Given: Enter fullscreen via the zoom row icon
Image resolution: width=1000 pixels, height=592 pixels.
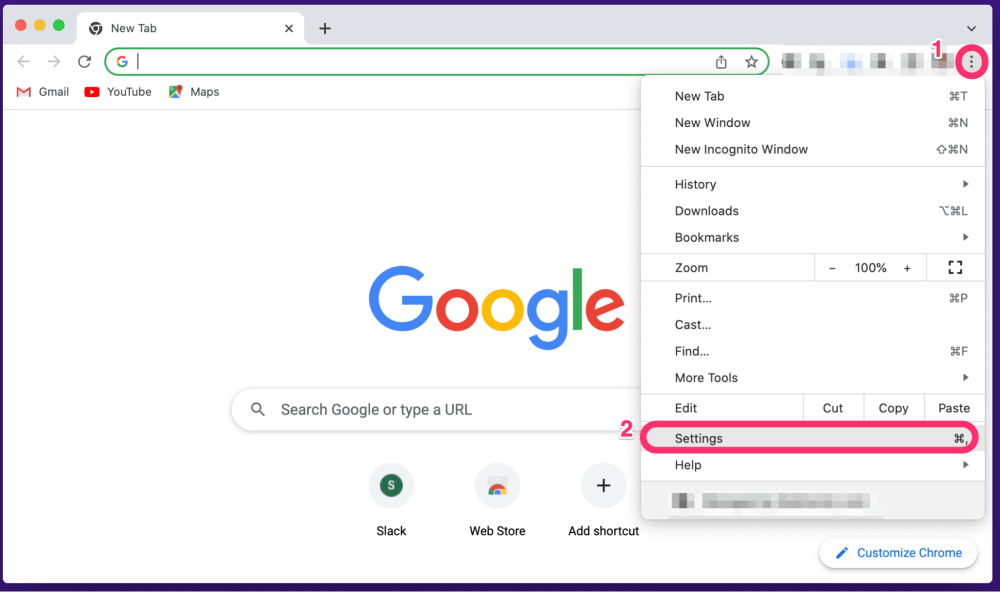Looking at the screenshot, I should pos(955,267).
